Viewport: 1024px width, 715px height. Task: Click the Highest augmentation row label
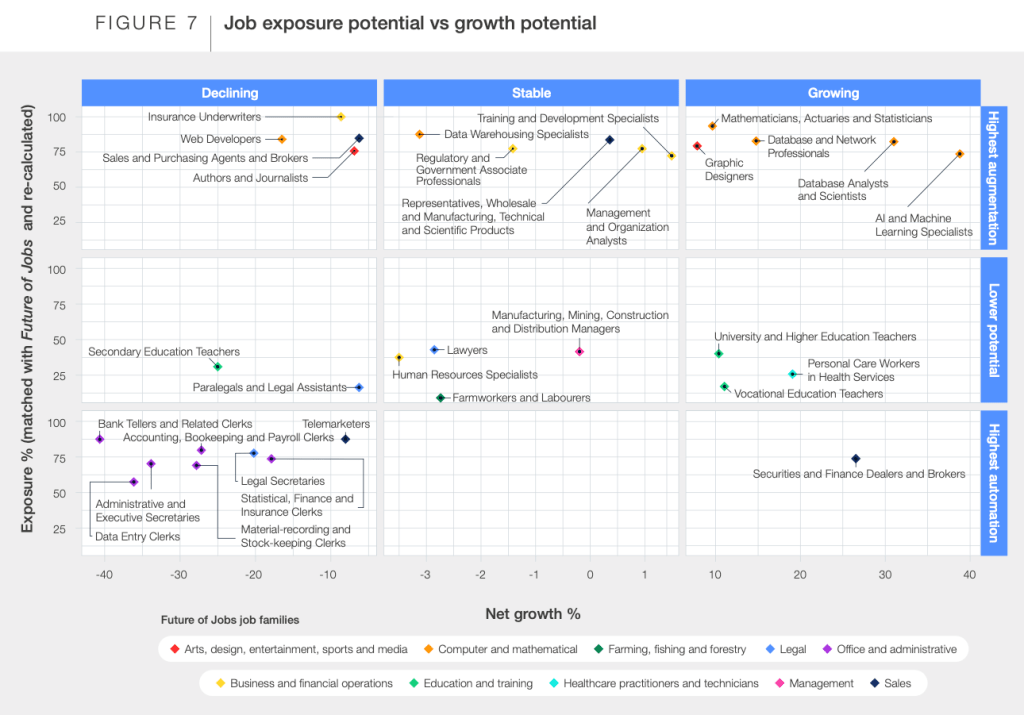point(993,176)
